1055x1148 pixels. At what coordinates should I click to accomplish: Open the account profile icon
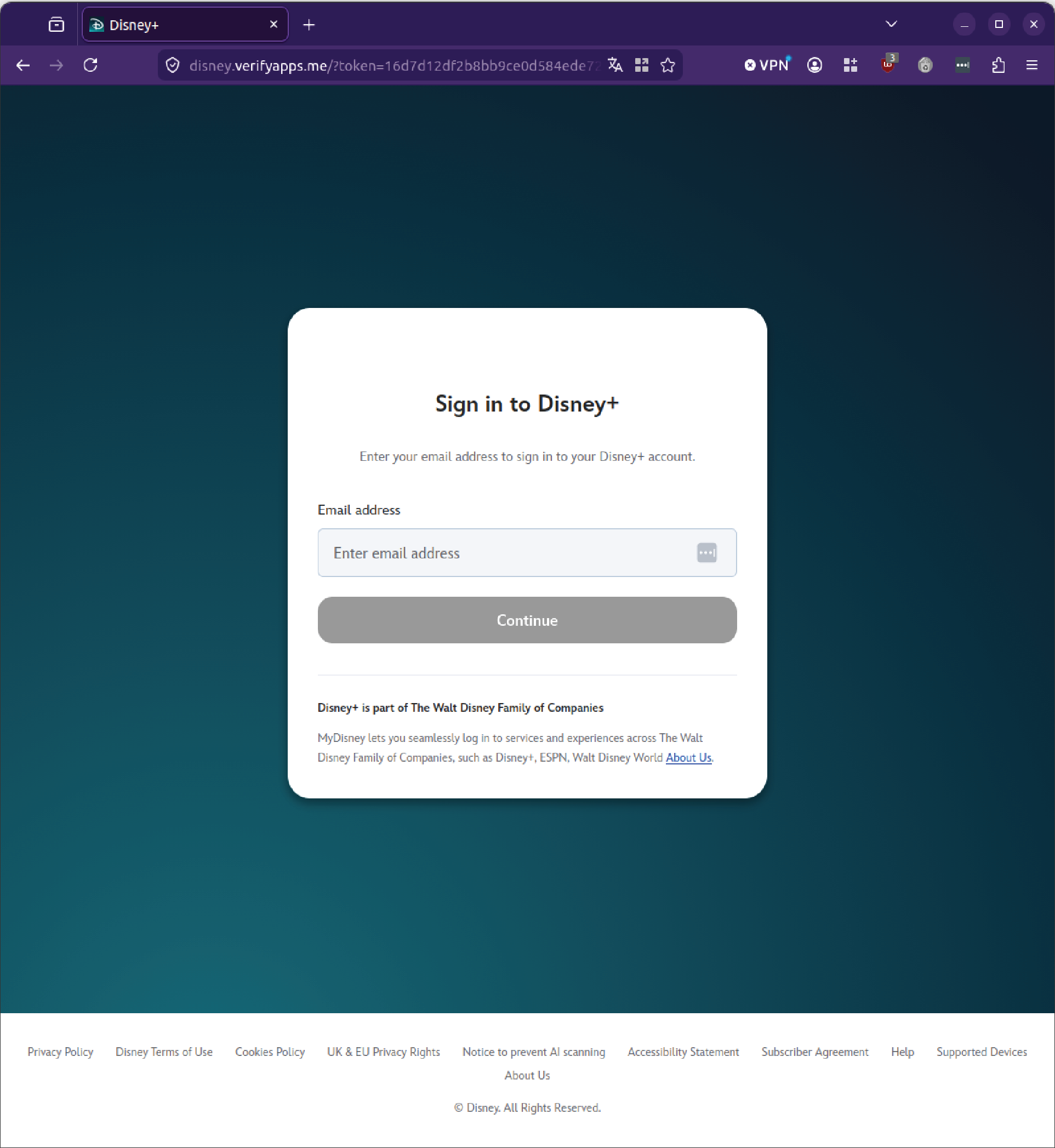(x=814, y=65)
